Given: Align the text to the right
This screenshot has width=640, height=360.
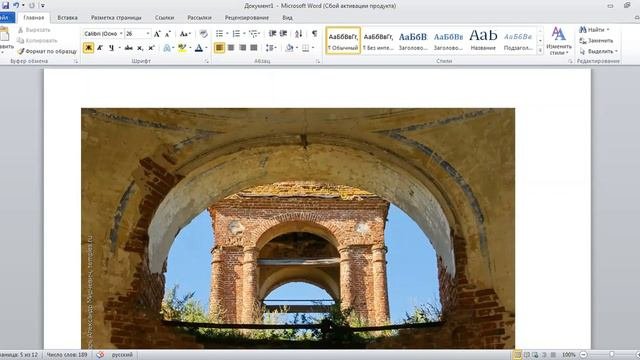Looking at the screenshot, I should click(x=242, y=48).
